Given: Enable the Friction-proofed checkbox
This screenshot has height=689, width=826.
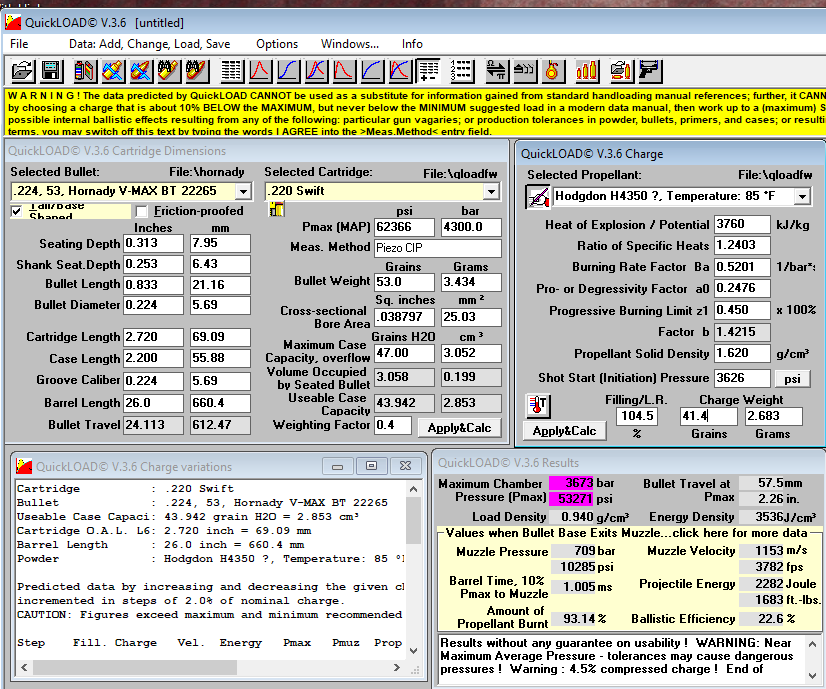Looking at the screenshot, I should coord(141,211).
